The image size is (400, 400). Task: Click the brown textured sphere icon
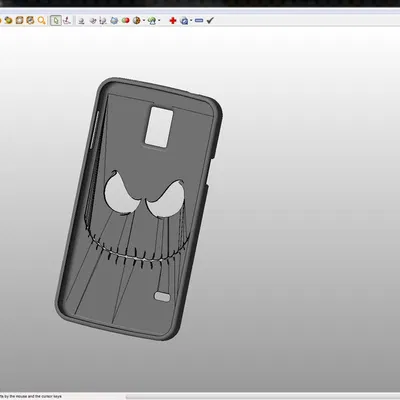(x=137, y=21)
